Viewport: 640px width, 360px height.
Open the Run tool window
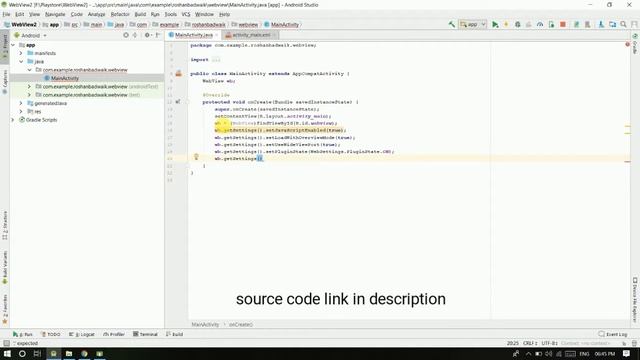(x=23, y=334)
